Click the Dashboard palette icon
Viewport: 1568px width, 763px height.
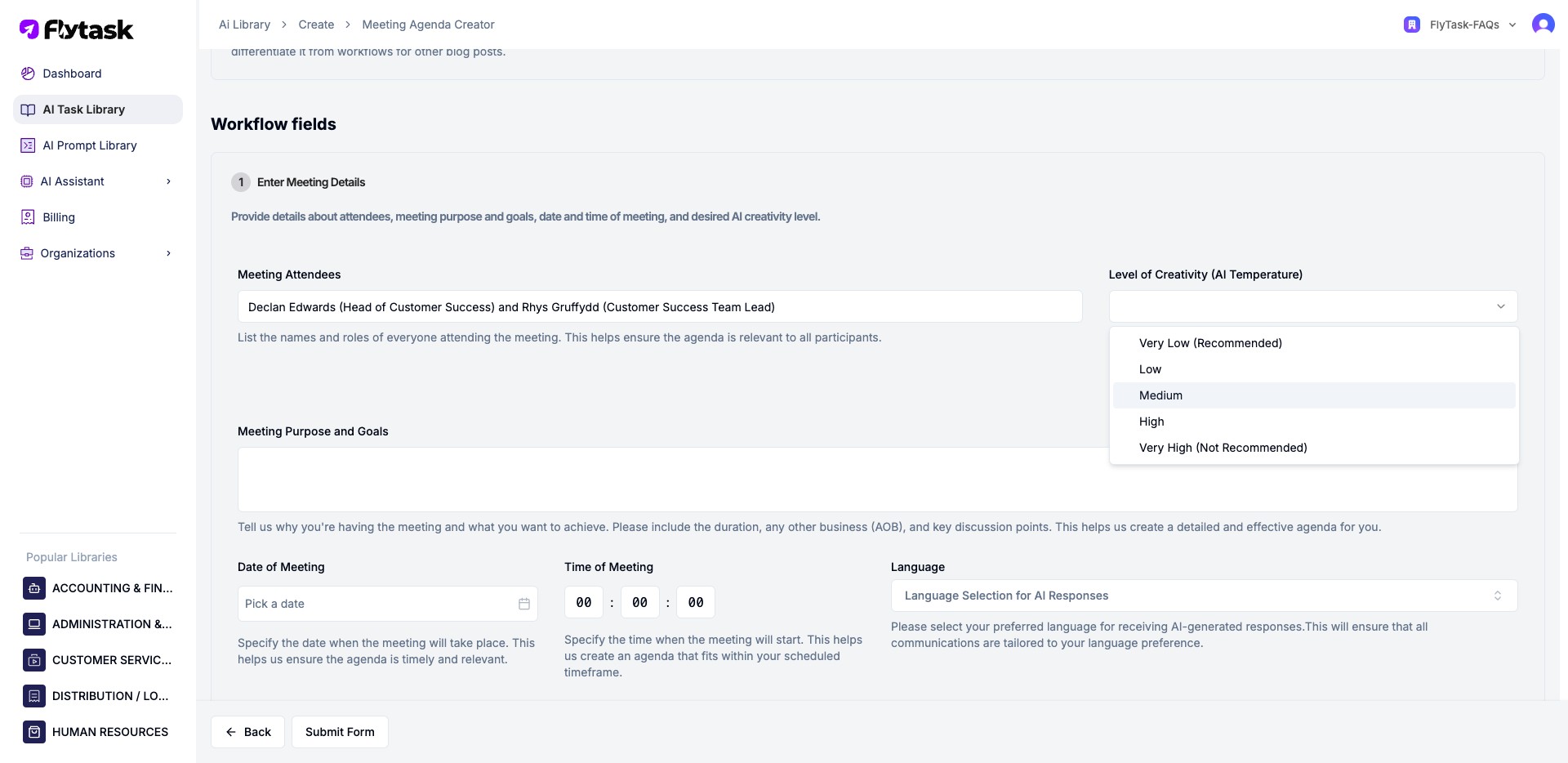point(28,74)
